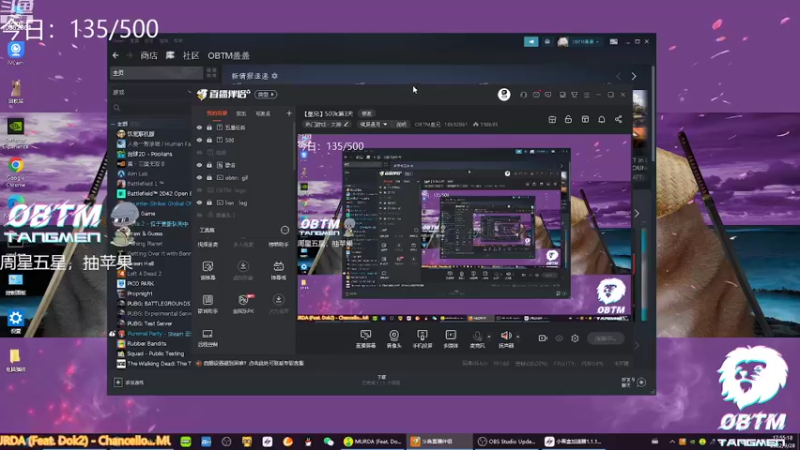
Task: Select 'Battlefield 1' in Steam list
Action: click(146, 184)
